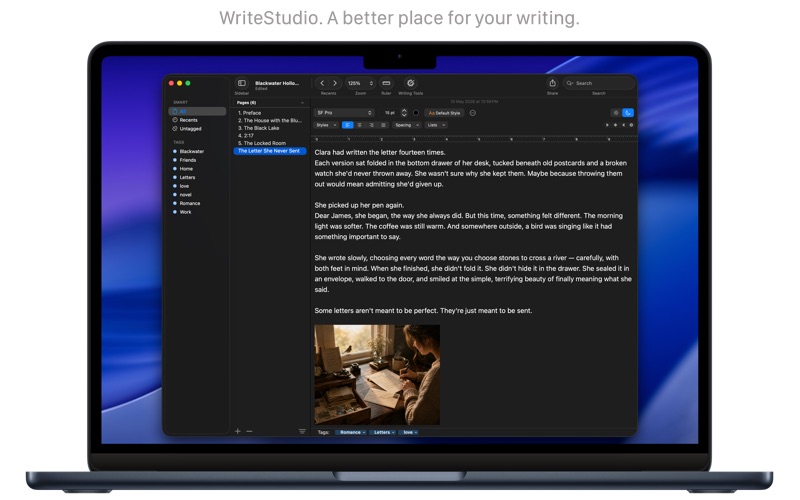The image size is (800, 500).
Task: Click the Default Style button
Action: [444, 113]
